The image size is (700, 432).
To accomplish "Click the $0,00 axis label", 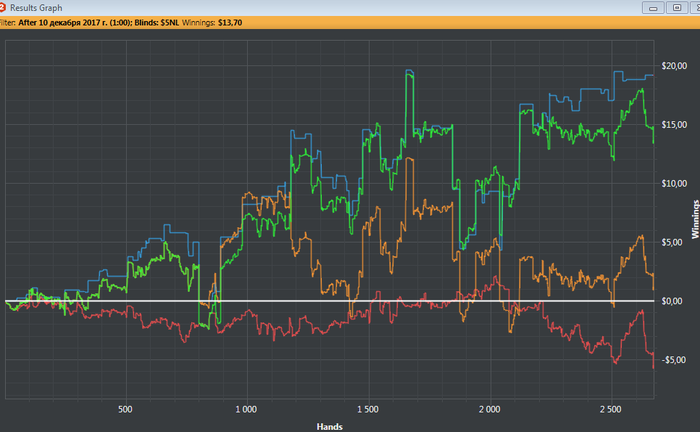I will click(674, 301).
